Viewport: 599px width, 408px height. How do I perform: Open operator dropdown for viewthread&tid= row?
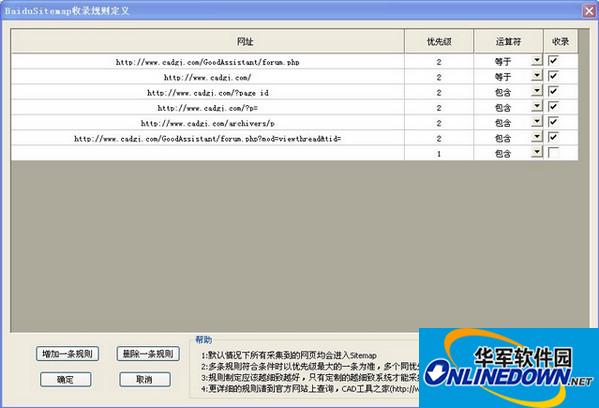[537, 137]
